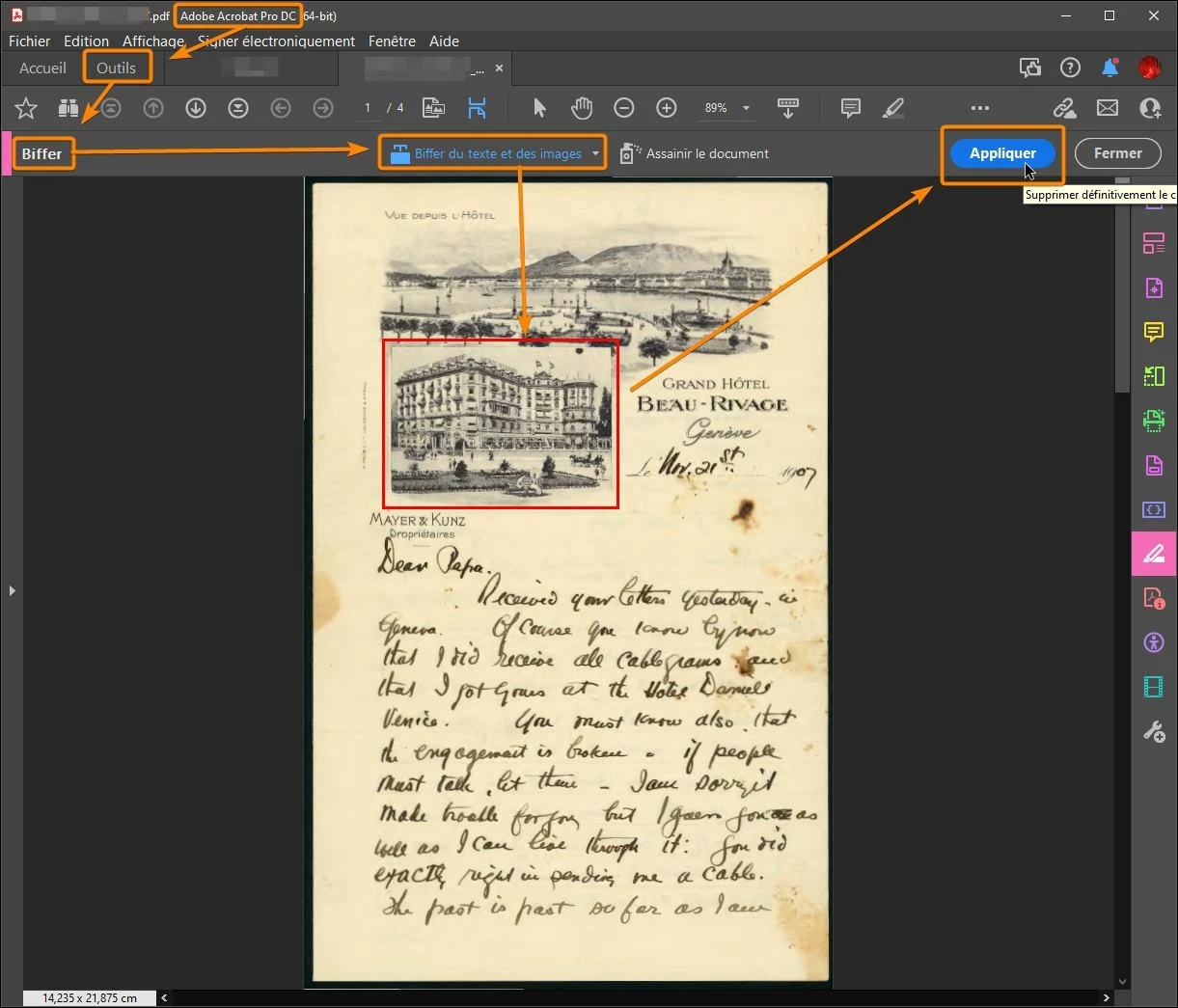
Task: Click the star bookmark icon in toolbar
Action: pyautogui.click(x=26, y=108)
